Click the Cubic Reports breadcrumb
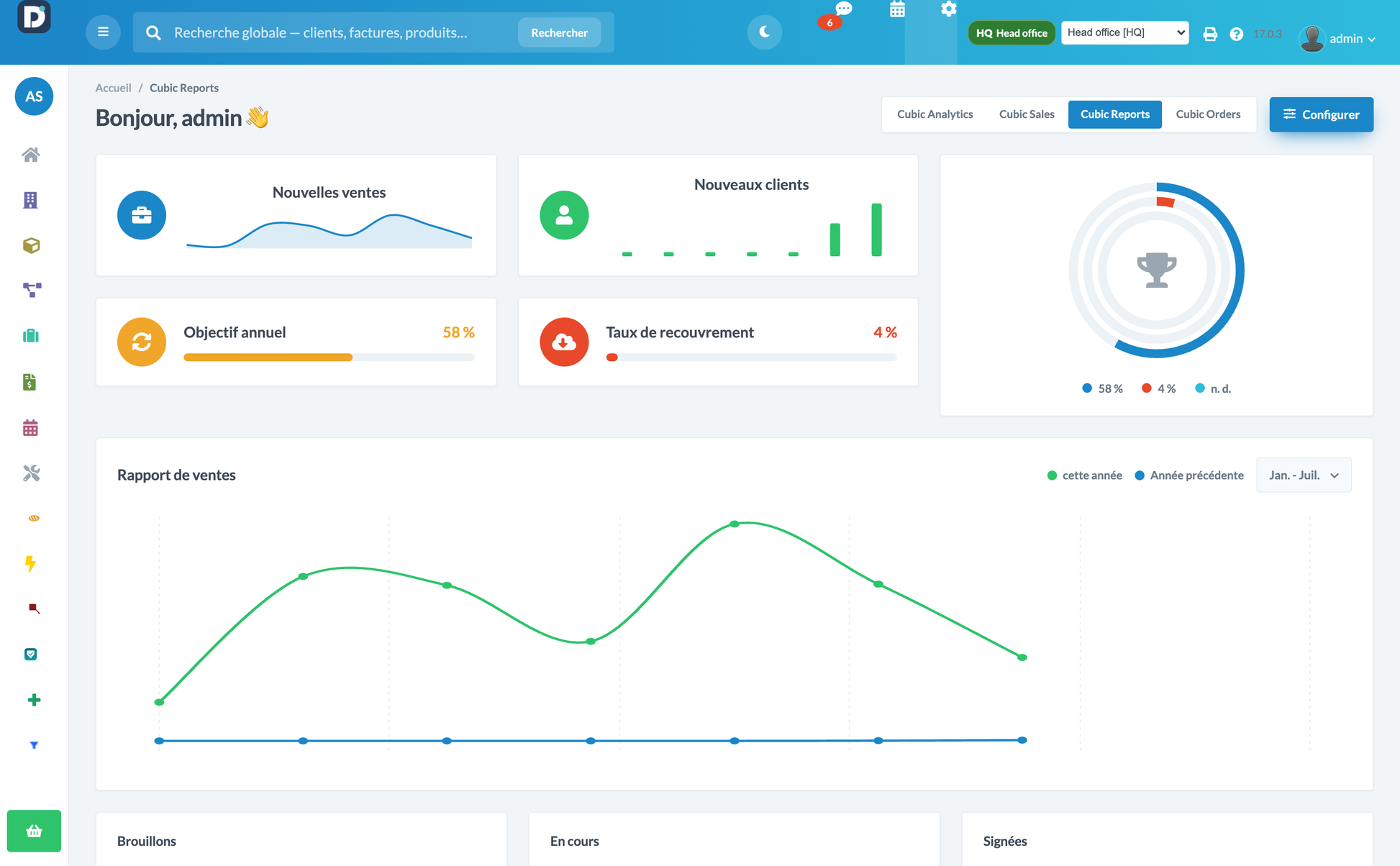The width and height of the screenshot is (1400, 866). pyautogui.click(x=184, y=88)
